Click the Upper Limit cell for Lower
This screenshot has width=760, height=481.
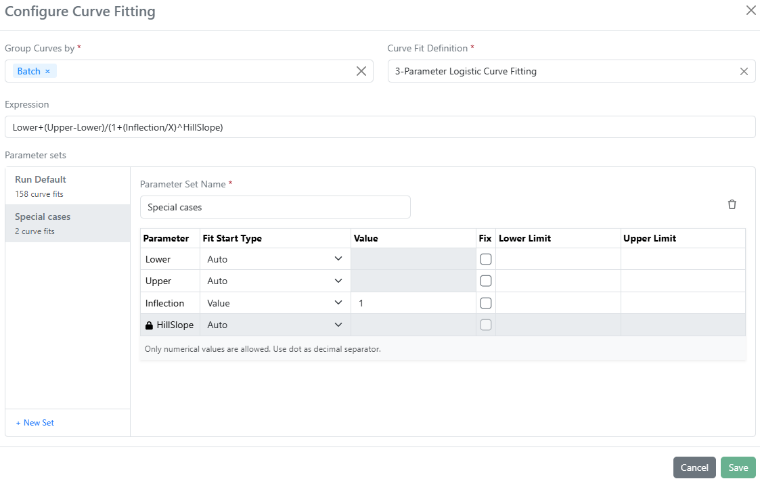[683, 259]
